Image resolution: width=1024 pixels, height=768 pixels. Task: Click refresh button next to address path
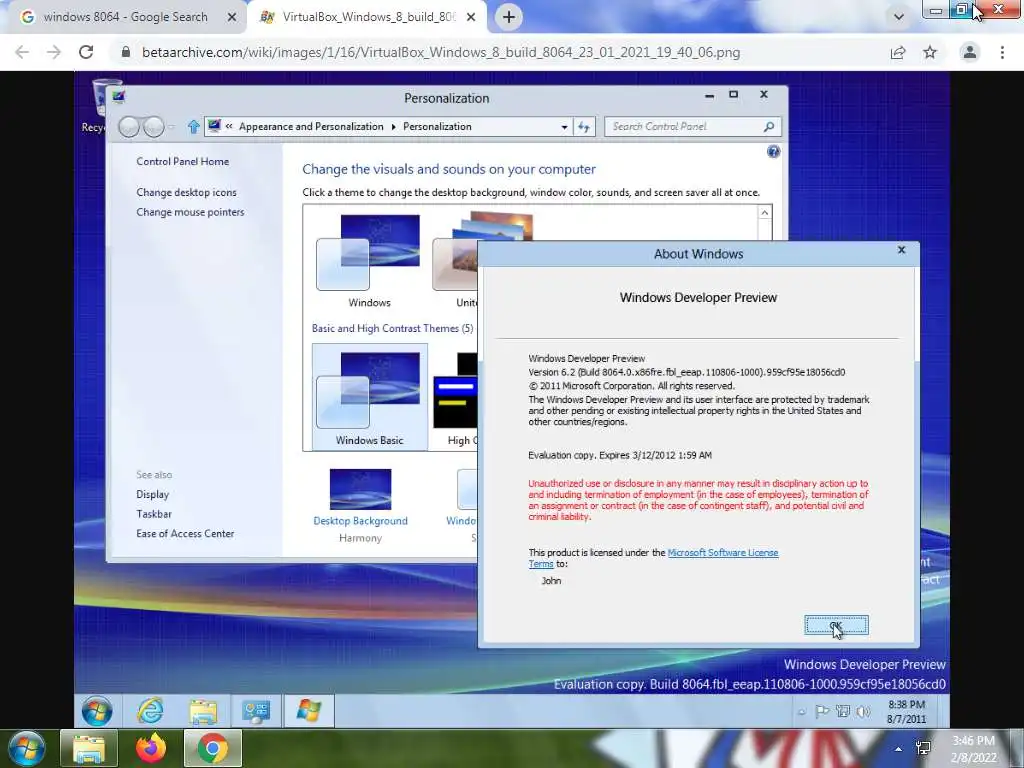(584, 127)
